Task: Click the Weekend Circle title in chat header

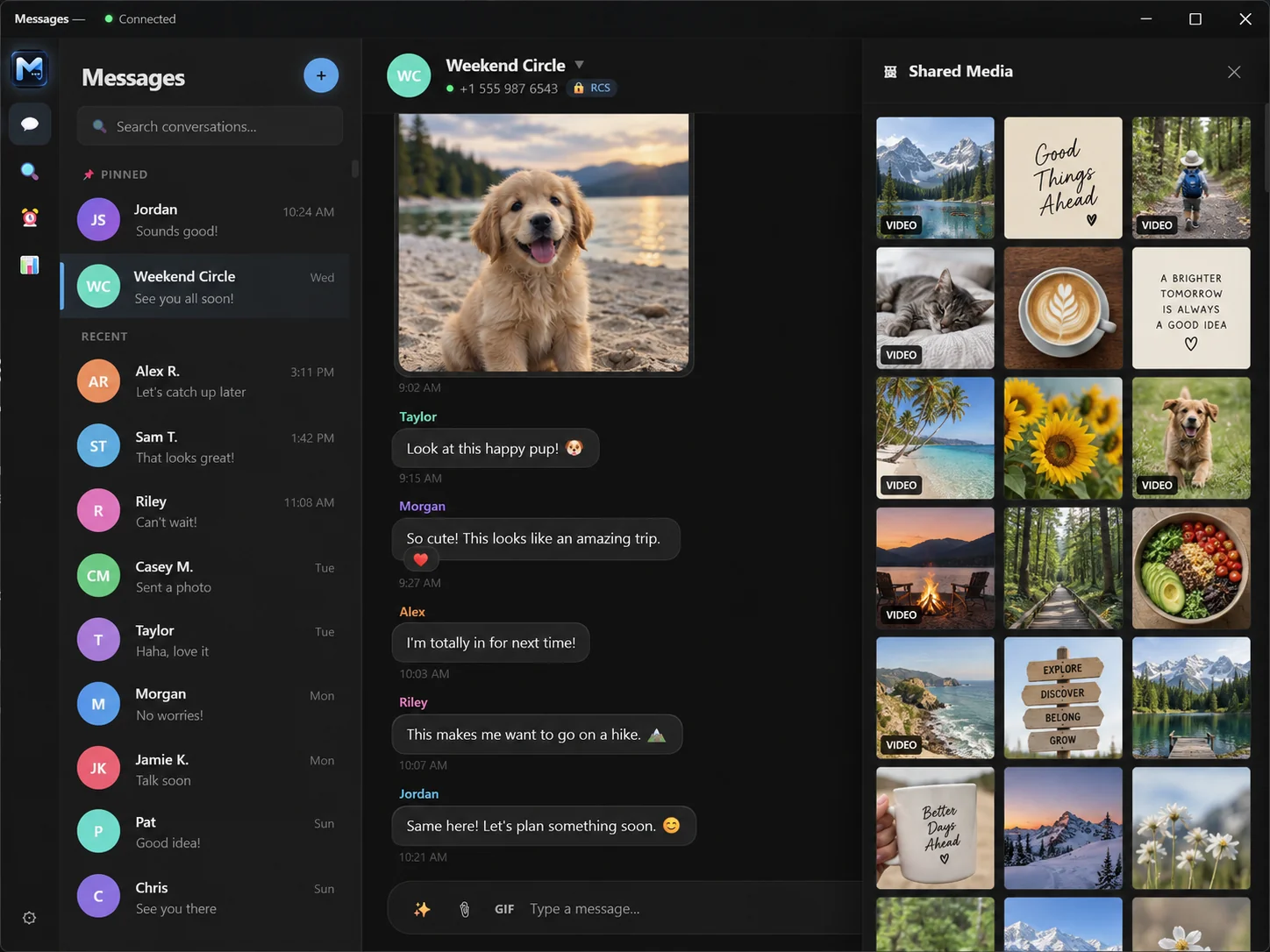Action: click(x=505, y=65)
